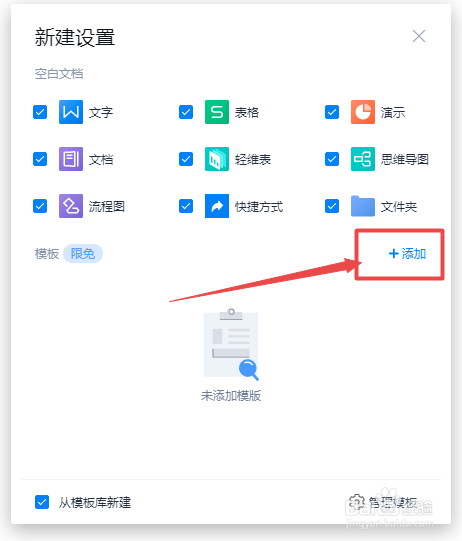The width and height of the screenshot is (462, 541).
Task: Uncheck the 演示 checkbox
Action: click(x=332, y=112)
